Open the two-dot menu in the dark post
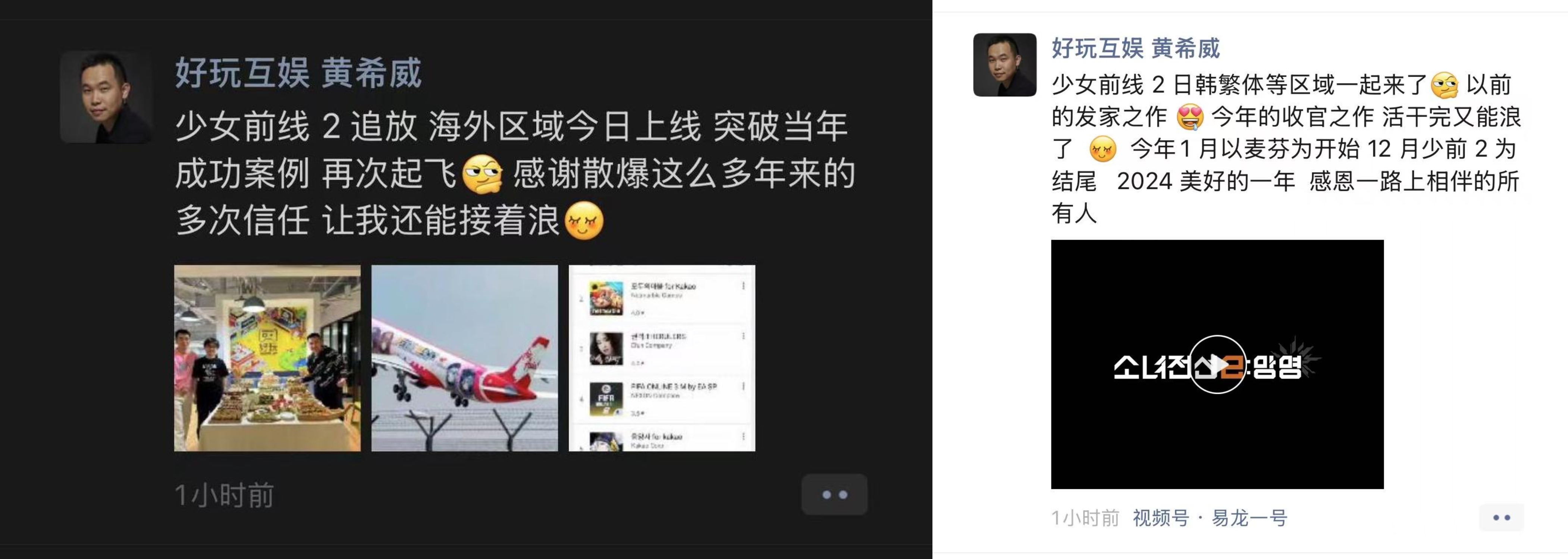The width and height of the screenshot is (1568, 559). coord(834,495)
